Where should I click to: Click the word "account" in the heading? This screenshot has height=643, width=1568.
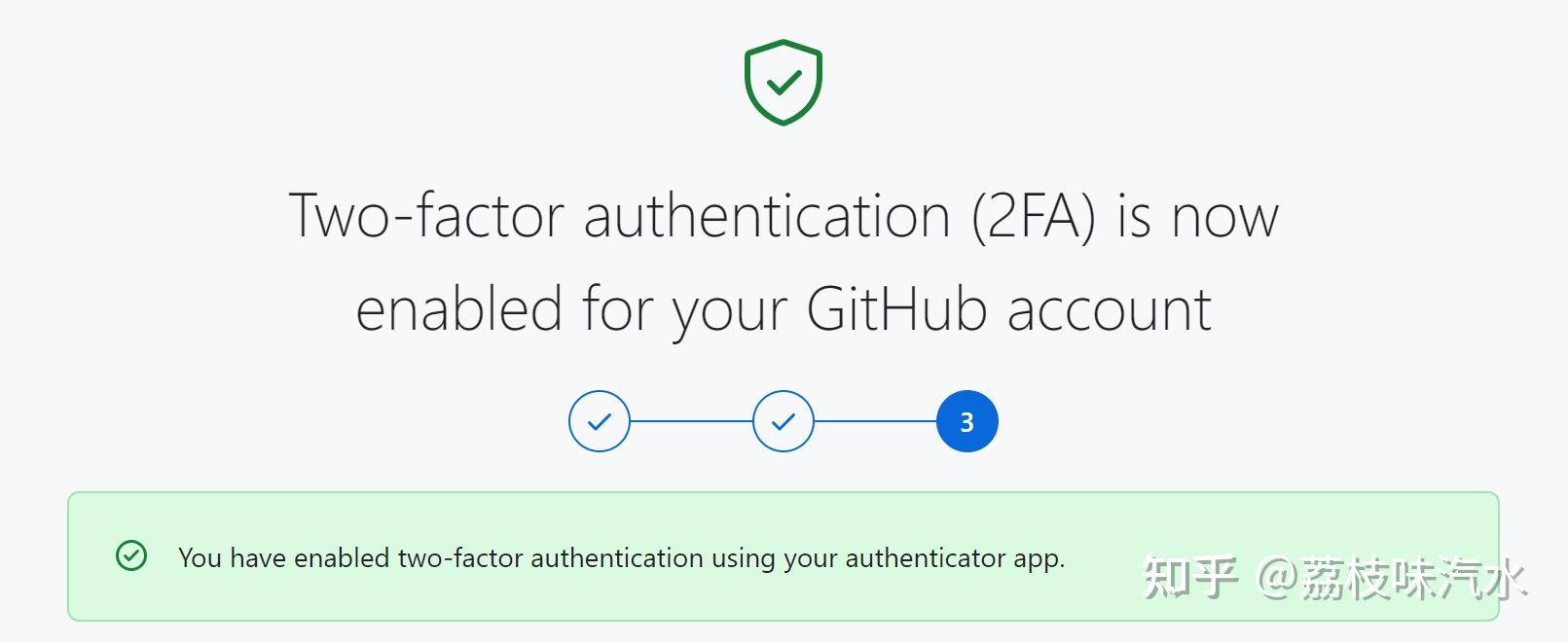point(1110,309)
